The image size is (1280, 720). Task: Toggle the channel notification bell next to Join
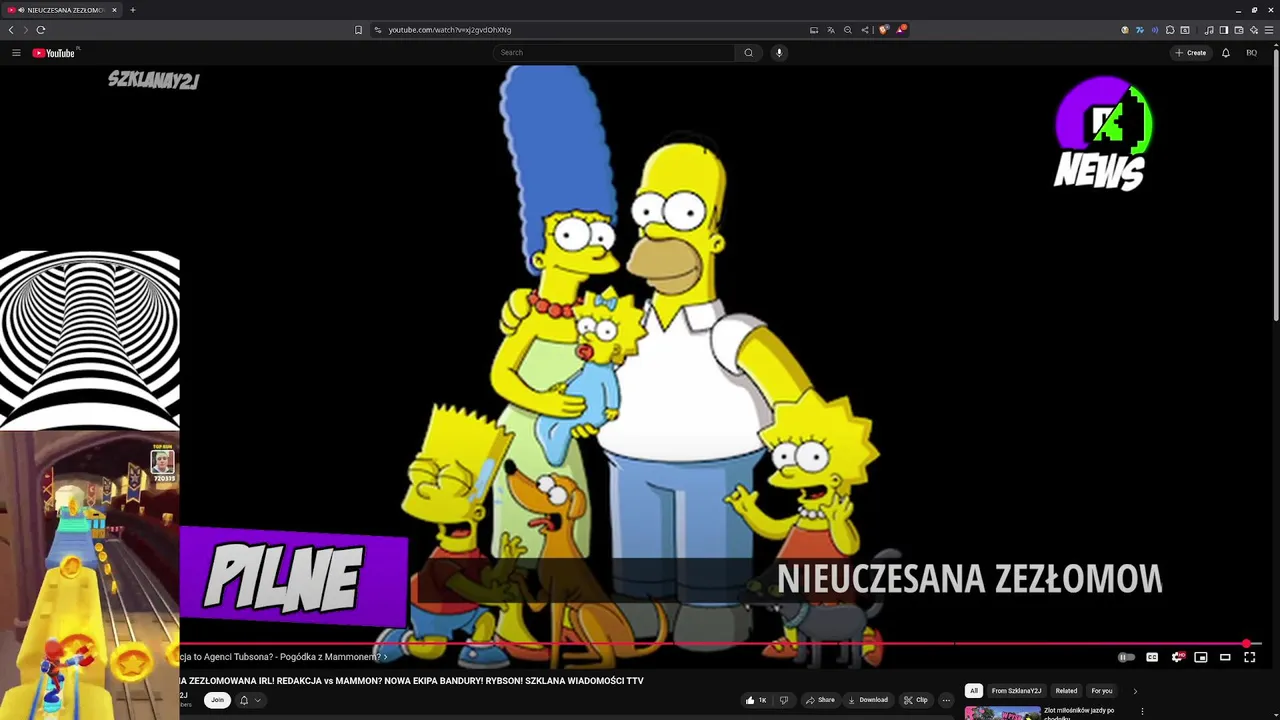[243, 700]
